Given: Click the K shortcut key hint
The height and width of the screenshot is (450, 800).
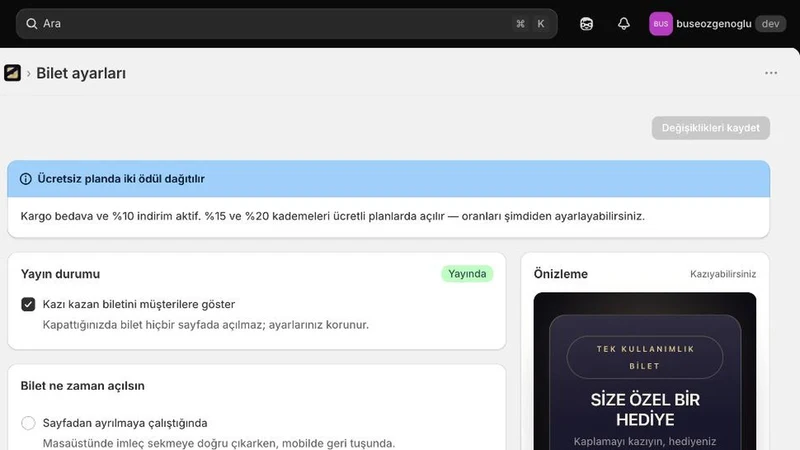Looking at the screenshot, I should tap(541, 23).
